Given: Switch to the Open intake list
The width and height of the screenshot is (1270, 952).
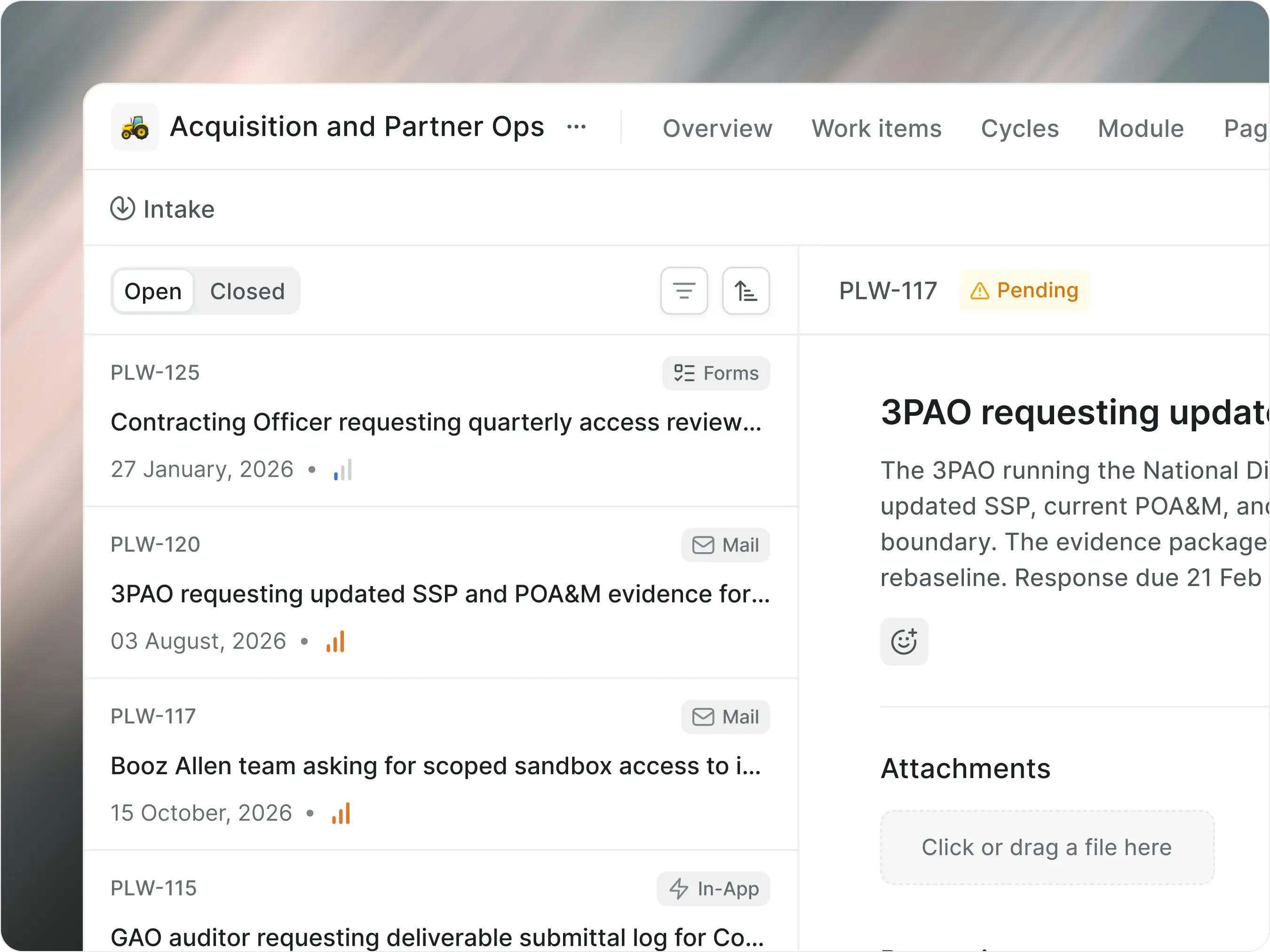Looking at the screenshot, I should 153,291.
